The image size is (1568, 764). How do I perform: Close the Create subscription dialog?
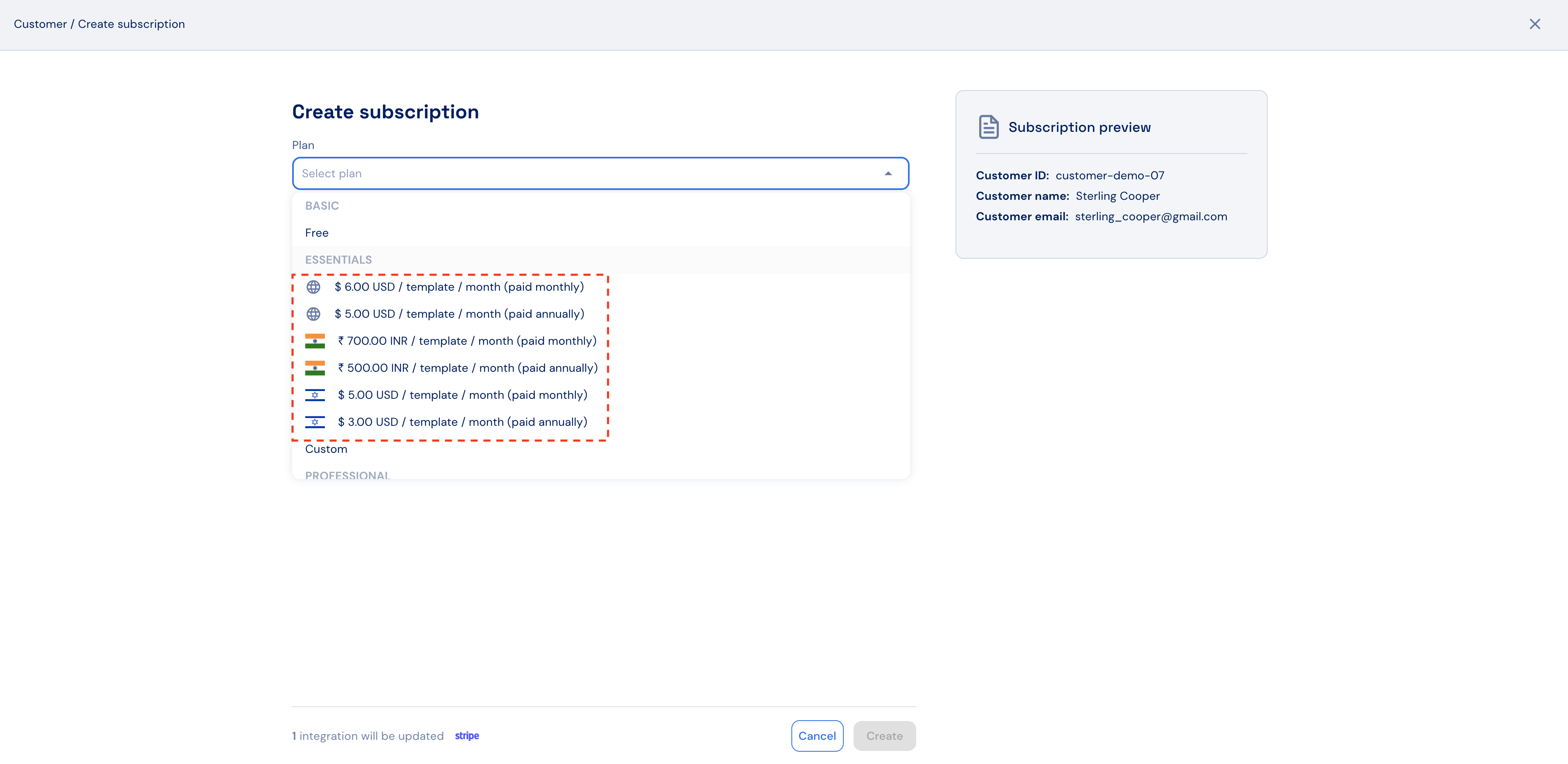(x=1534, y=25)
